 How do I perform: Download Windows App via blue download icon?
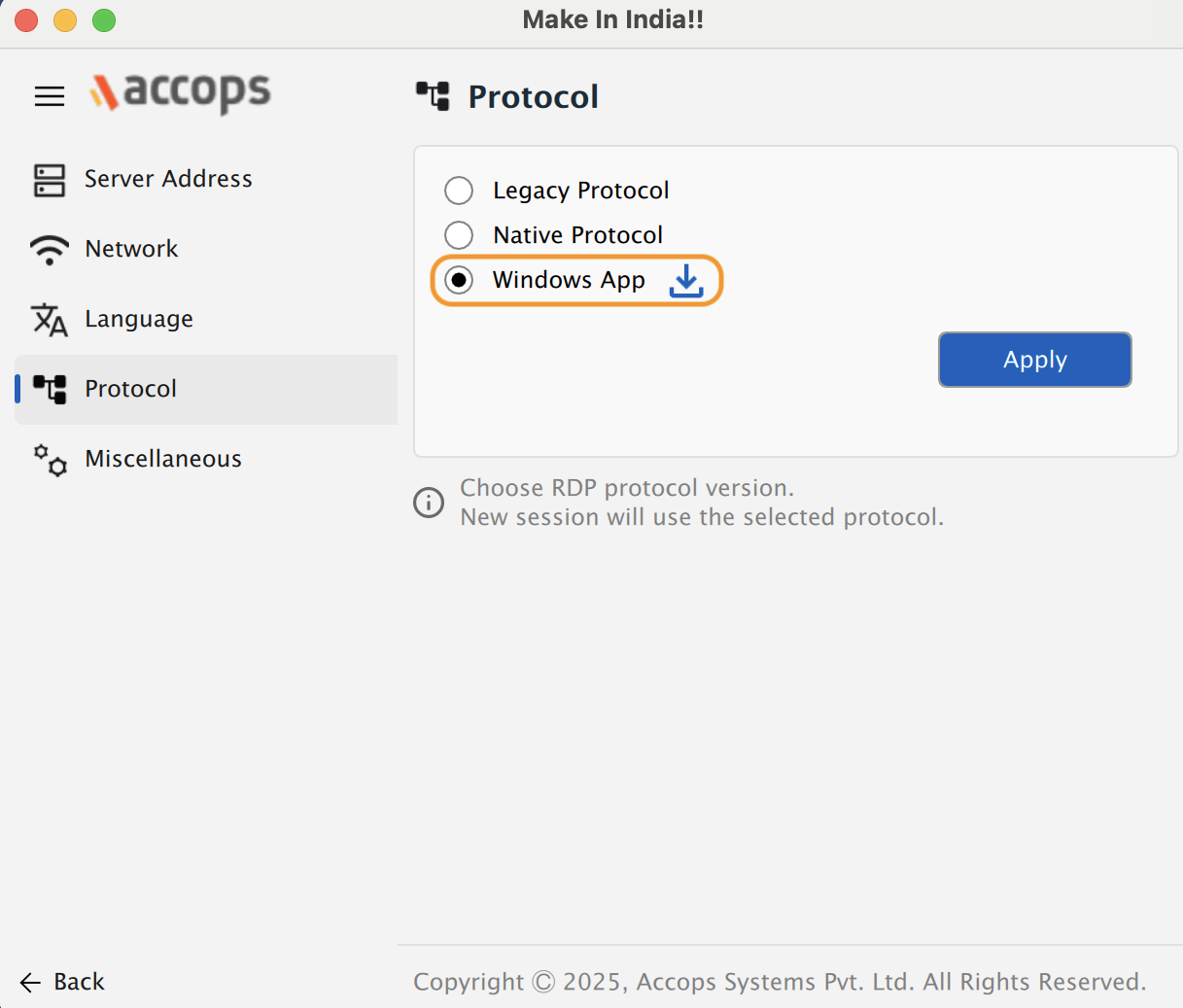(686, 281)
